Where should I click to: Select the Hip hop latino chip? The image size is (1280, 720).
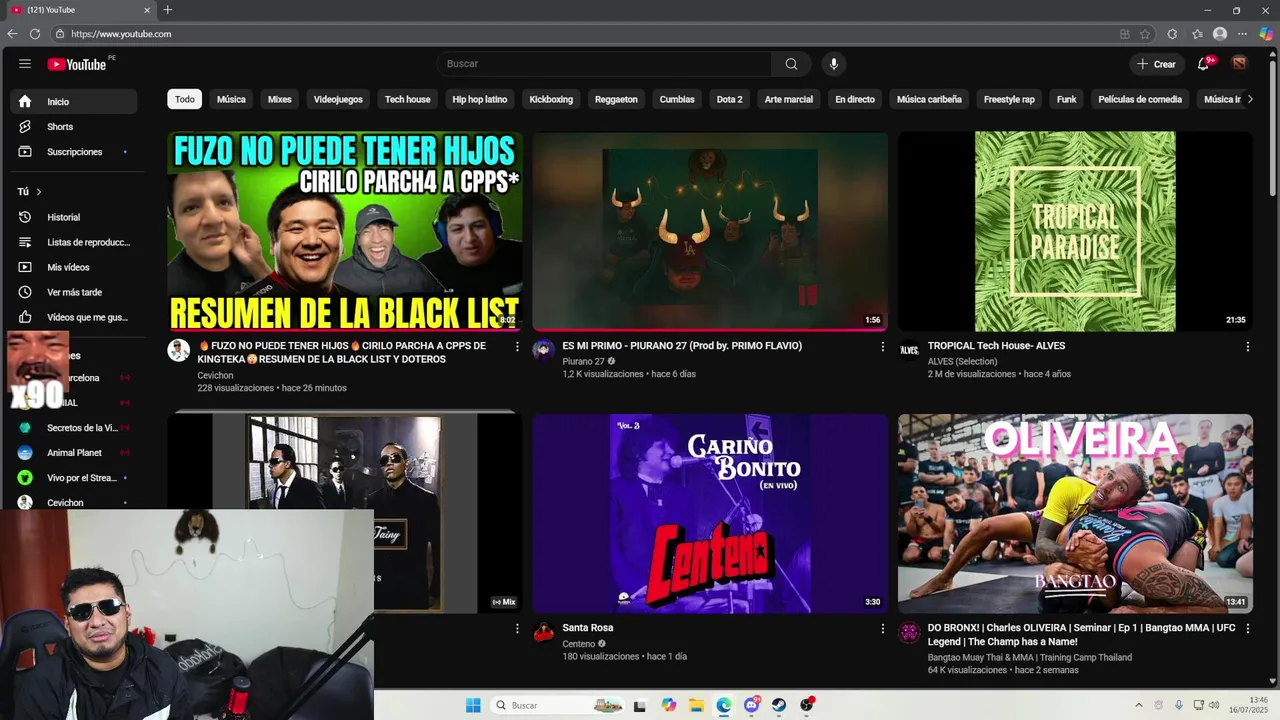480,99
